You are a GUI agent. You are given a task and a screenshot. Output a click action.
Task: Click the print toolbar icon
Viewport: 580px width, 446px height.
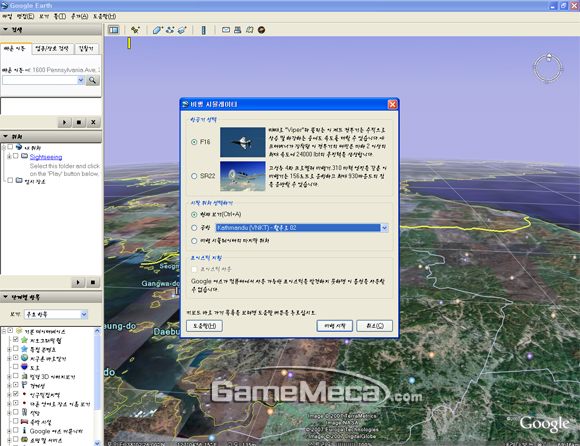(x=237, y=30)
